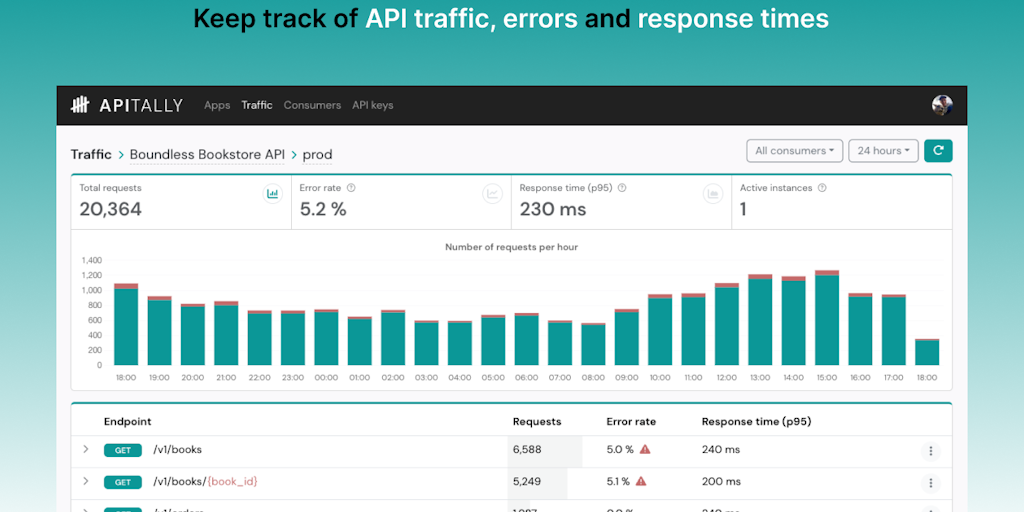Click the refresh data button
Image resolution: width=1024 pixels, height=512 pixels.
(x=938, y=151)
